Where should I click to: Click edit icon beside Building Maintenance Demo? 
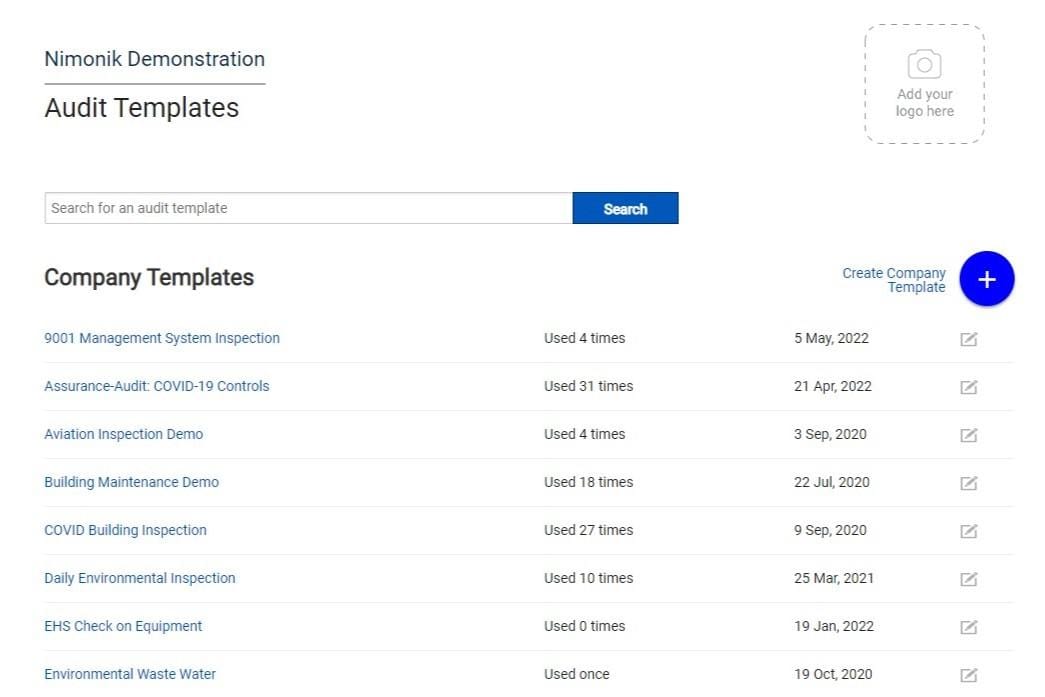click(x=968, y=483)
